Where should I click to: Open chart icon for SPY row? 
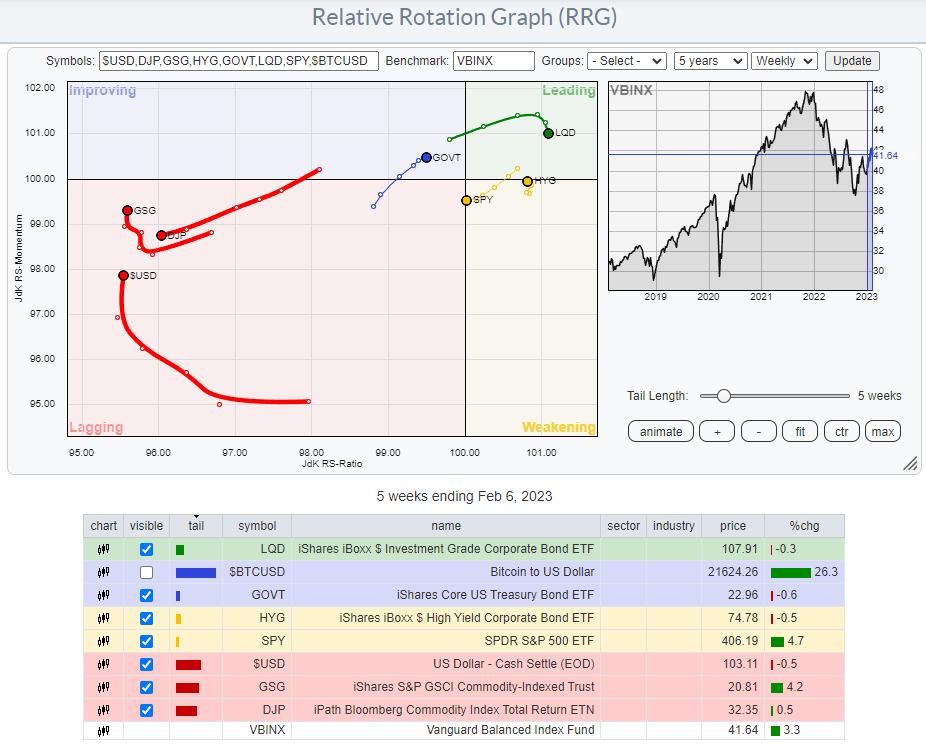[x=103, y=640]
